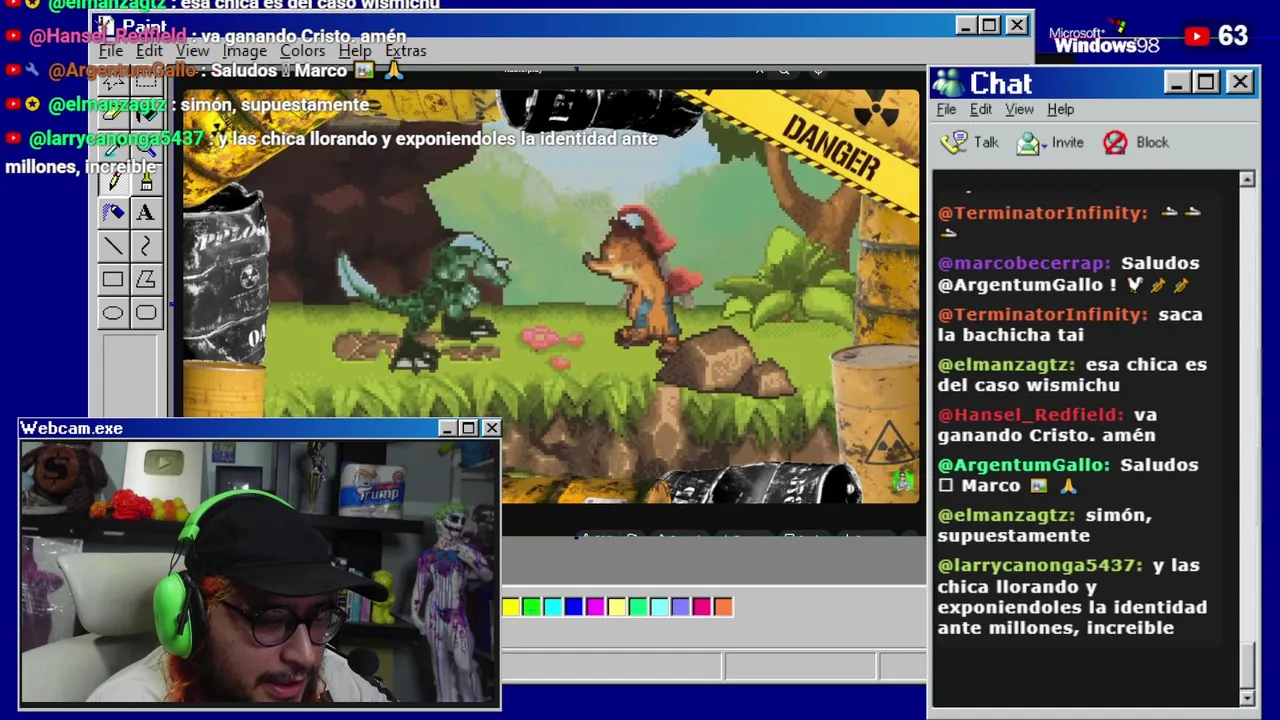Pick the yellow color swatch
Viewport: 1280px width, 720px height.
pyautogui.click(x=511, y=606)
